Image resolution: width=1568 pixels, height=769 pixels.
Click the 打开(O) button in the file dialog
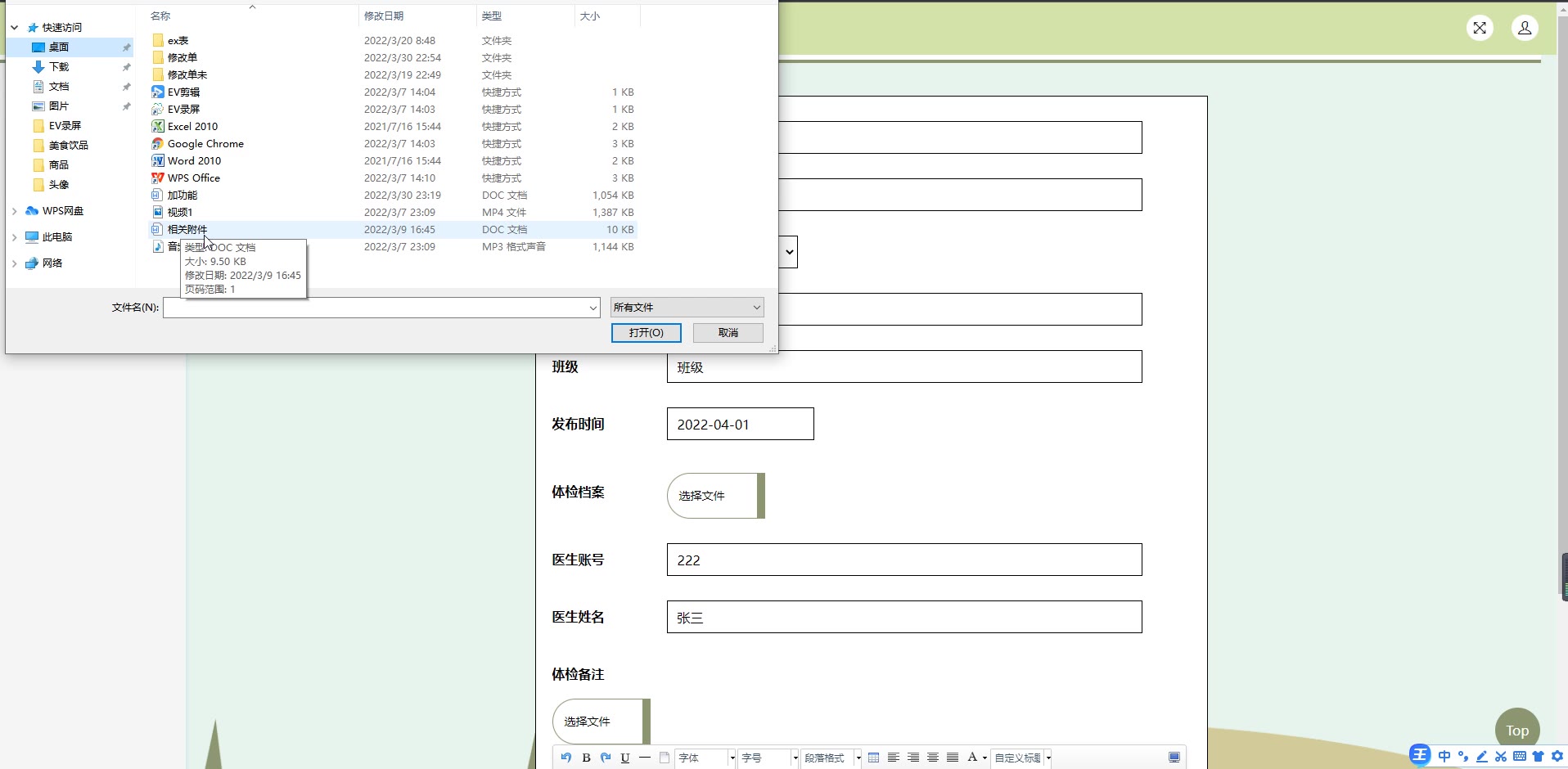coord(647,333)
